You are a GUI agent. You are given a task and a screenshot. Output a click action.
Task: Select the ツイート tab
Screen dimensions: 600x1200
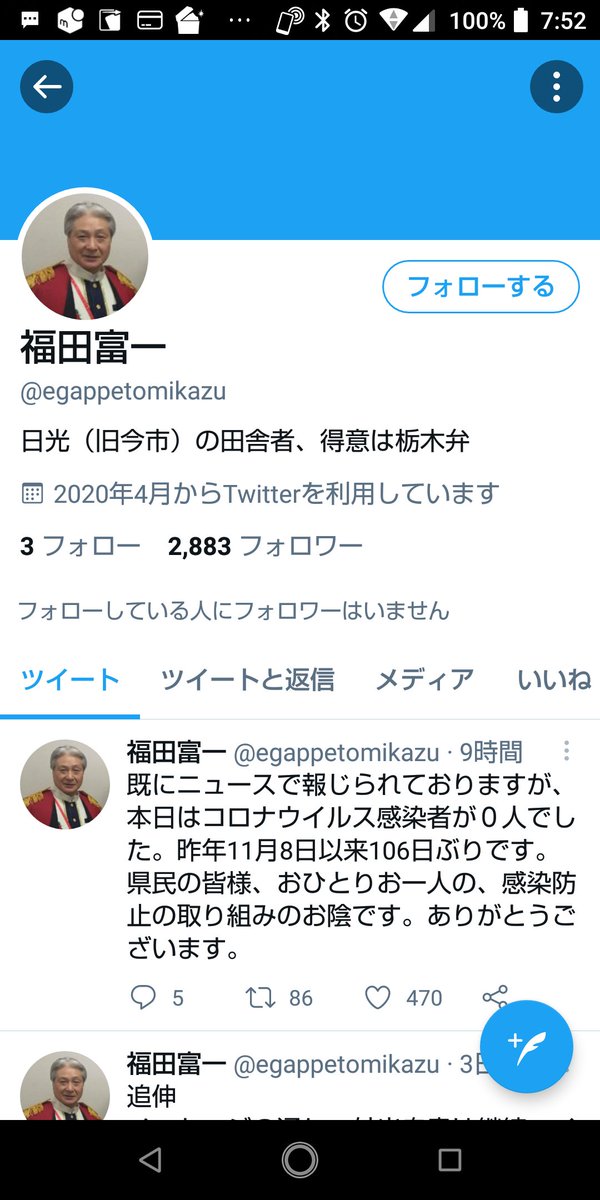pyautogui.click(x=70, y=680)
